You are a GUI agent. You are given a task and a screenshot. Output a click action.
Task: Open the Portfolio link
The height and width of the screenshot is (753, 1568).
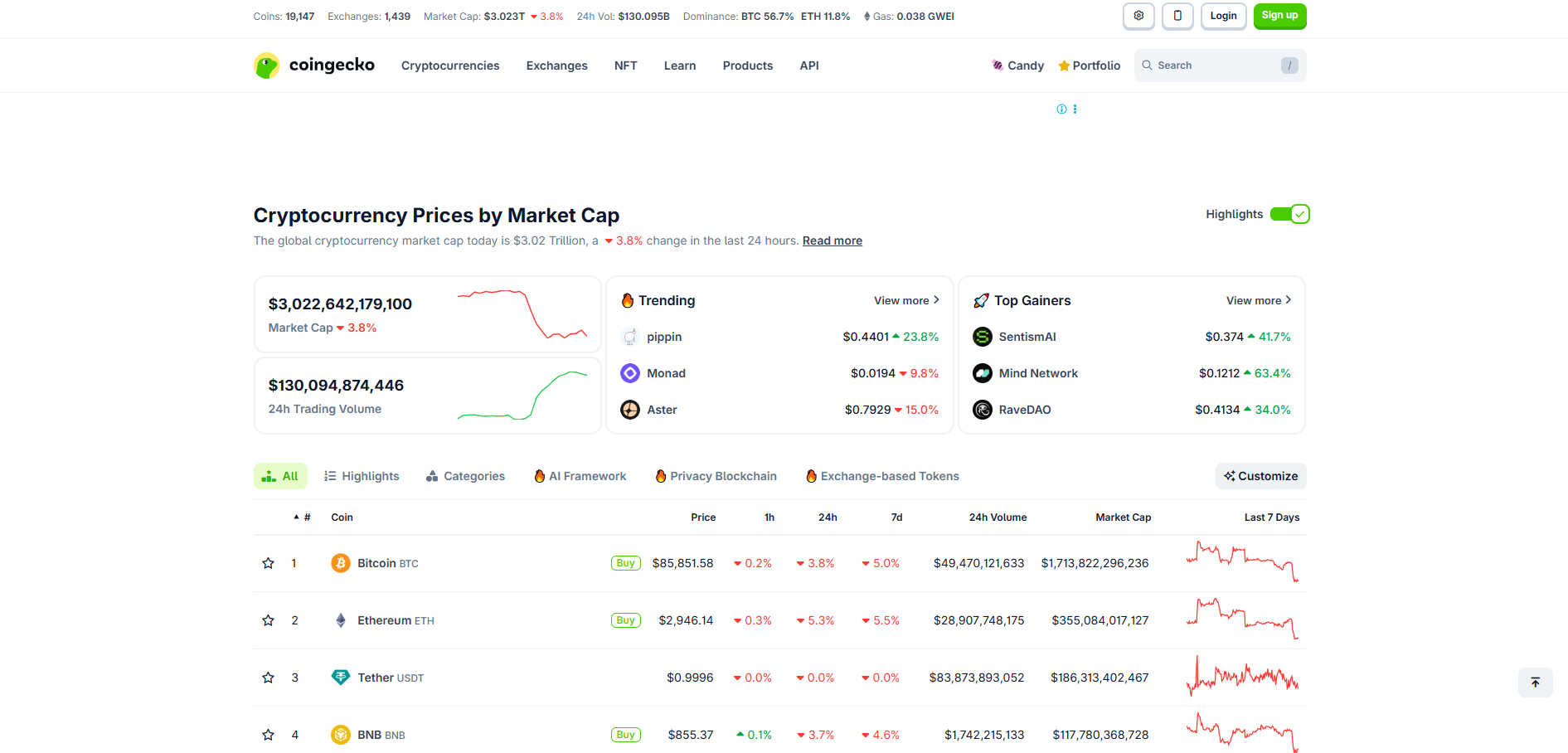point(1090,66)
